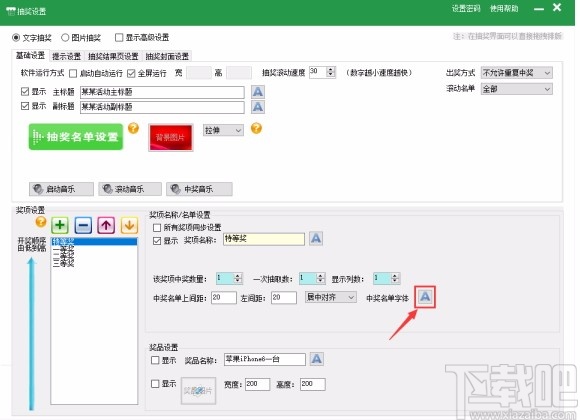The width and height of the screenshot is (580, 420).
Task: Open center alignment dropdown
Action: [x=331, y=297]
